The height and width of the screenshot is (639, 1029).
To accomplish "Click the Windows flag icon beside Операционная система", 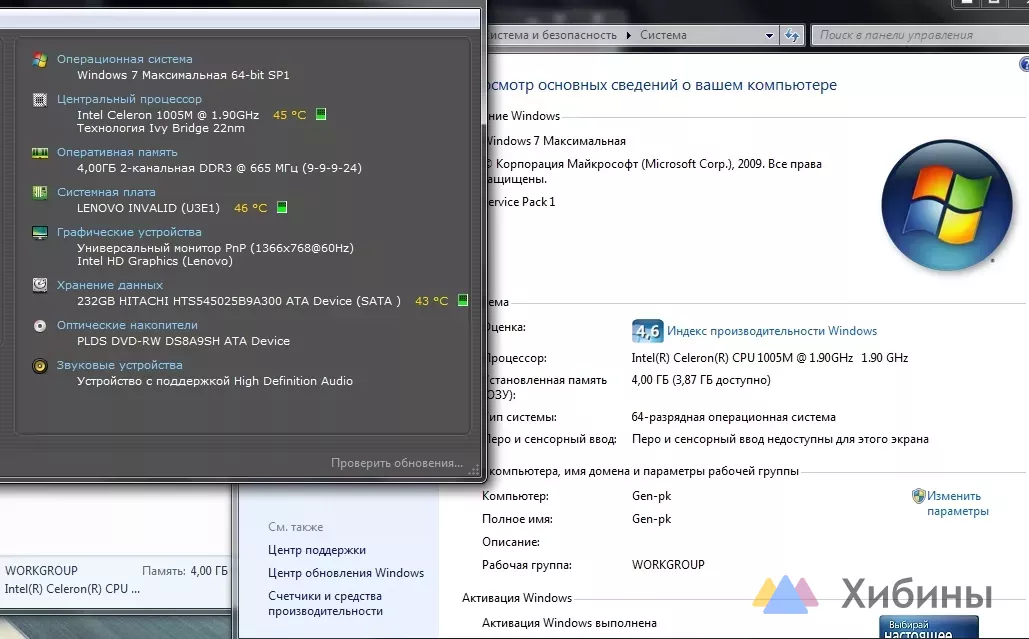I will [40, 60].
